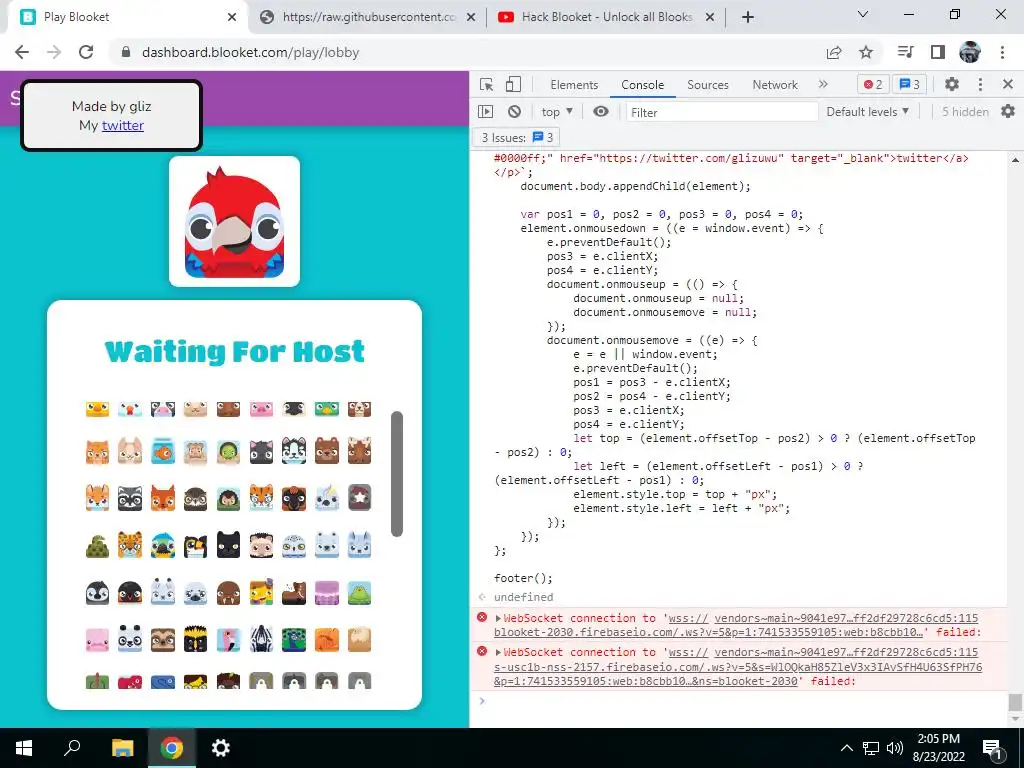Show hidden system tray icons
1024x768 pixels.
point(846,748)
